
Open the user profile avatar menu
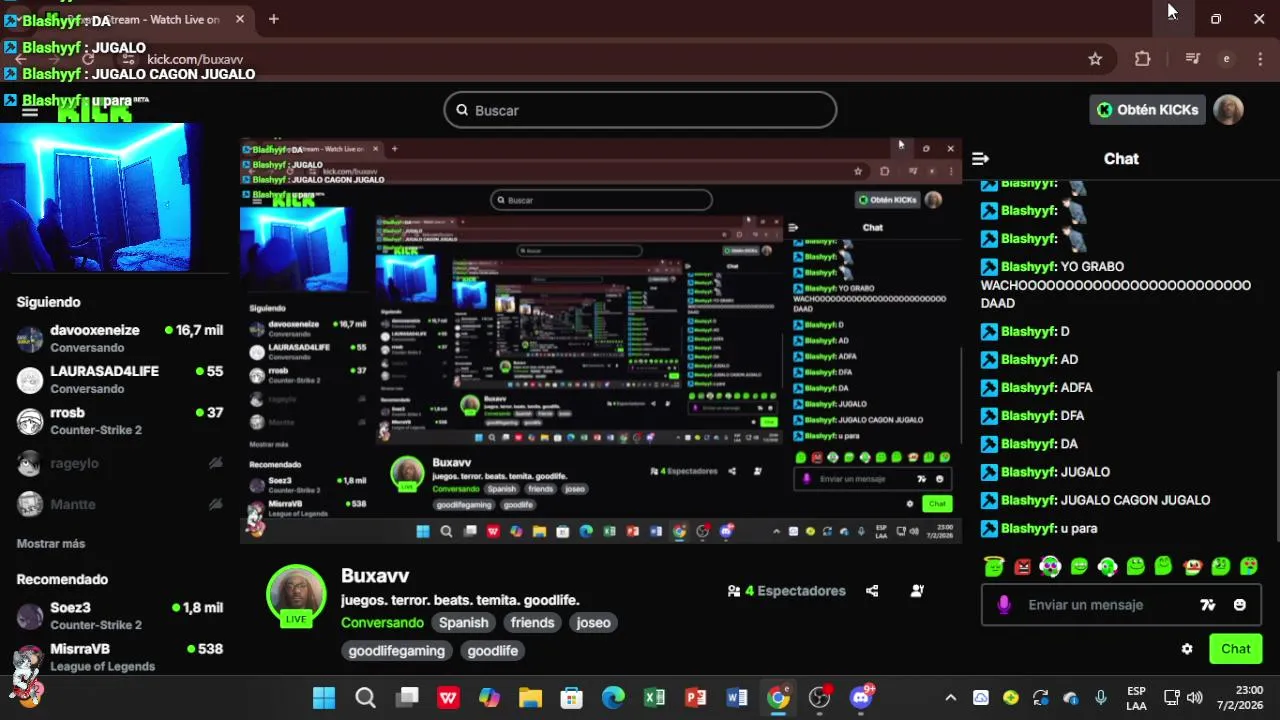pos(1228,110)
